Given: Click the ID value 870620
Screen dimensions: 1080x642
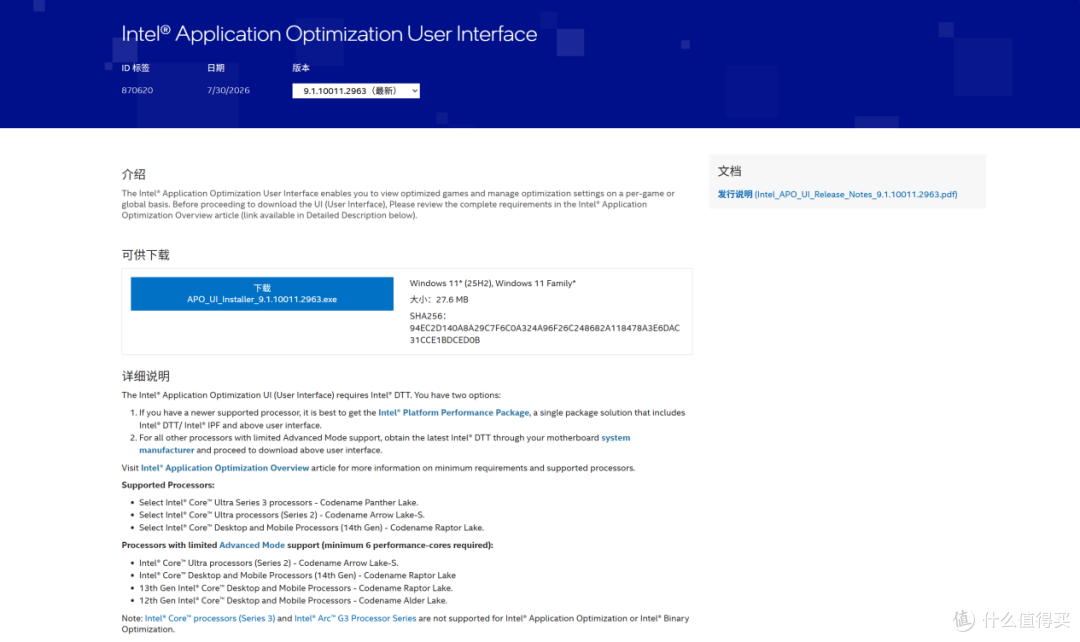Looking at the screenshot, I should coord(137,90).
